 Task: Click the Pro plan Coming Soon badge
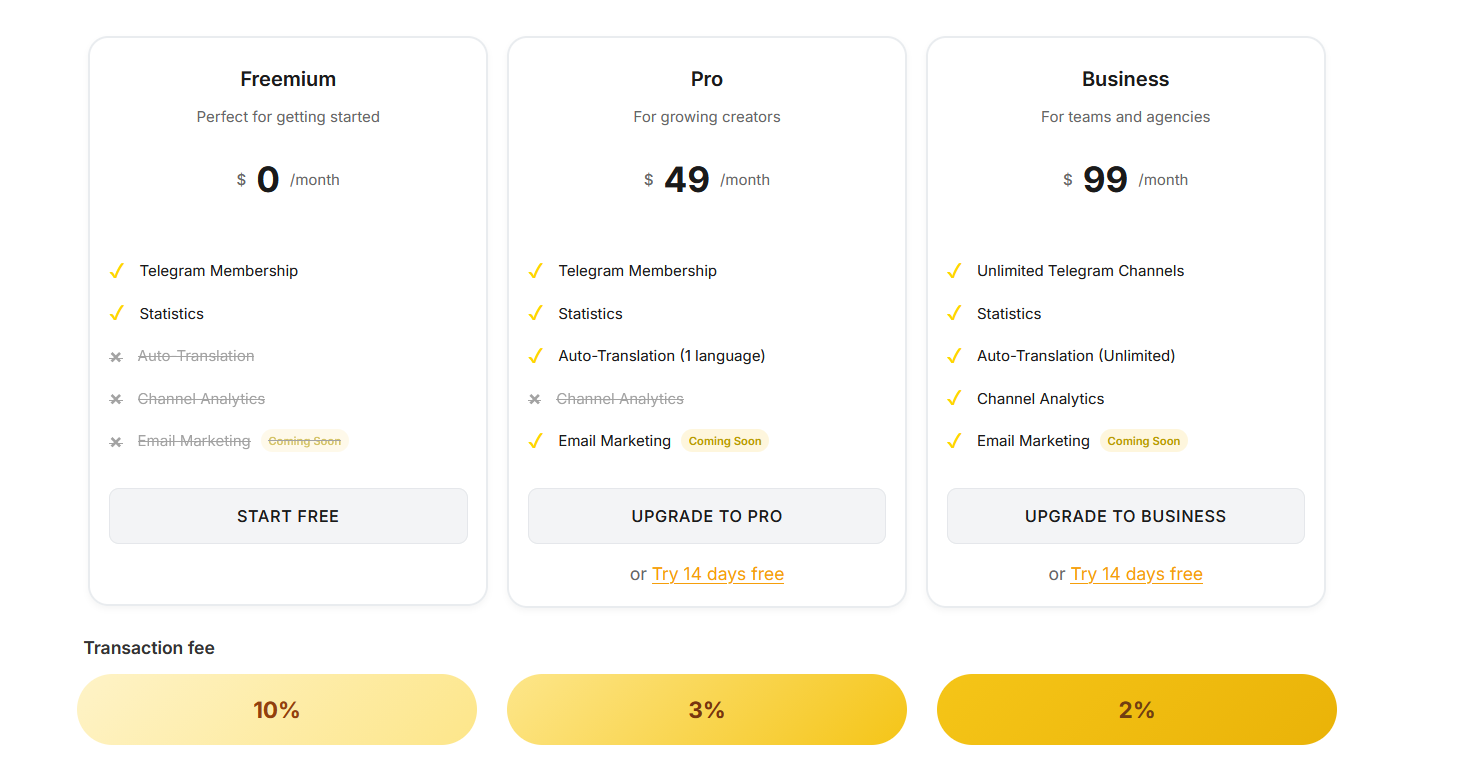click(x=725, y=441)
